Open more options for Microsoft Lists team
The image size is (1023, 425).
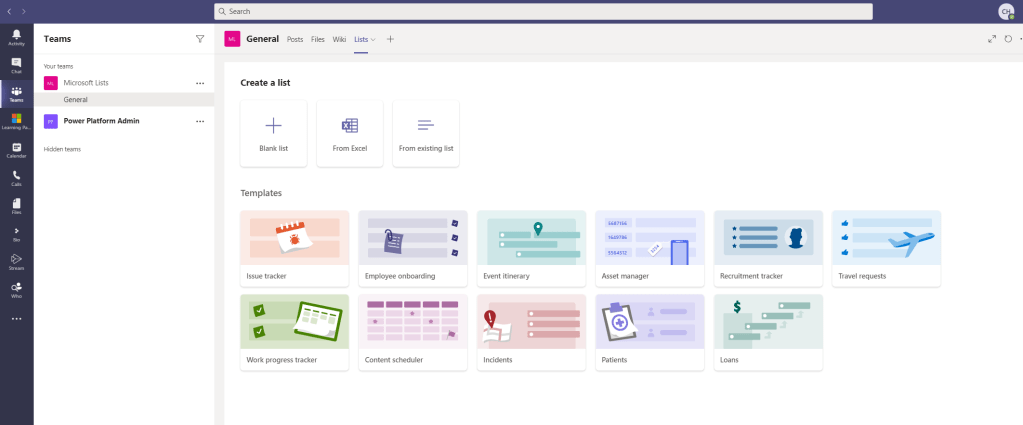click(200, 83)
